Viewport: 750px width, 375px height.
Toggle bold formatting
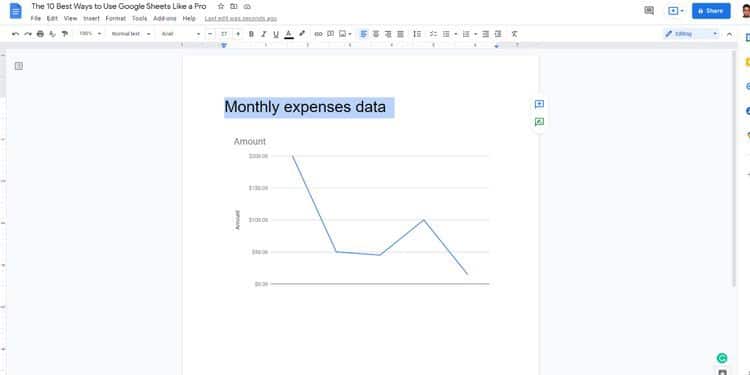point(251,34)
